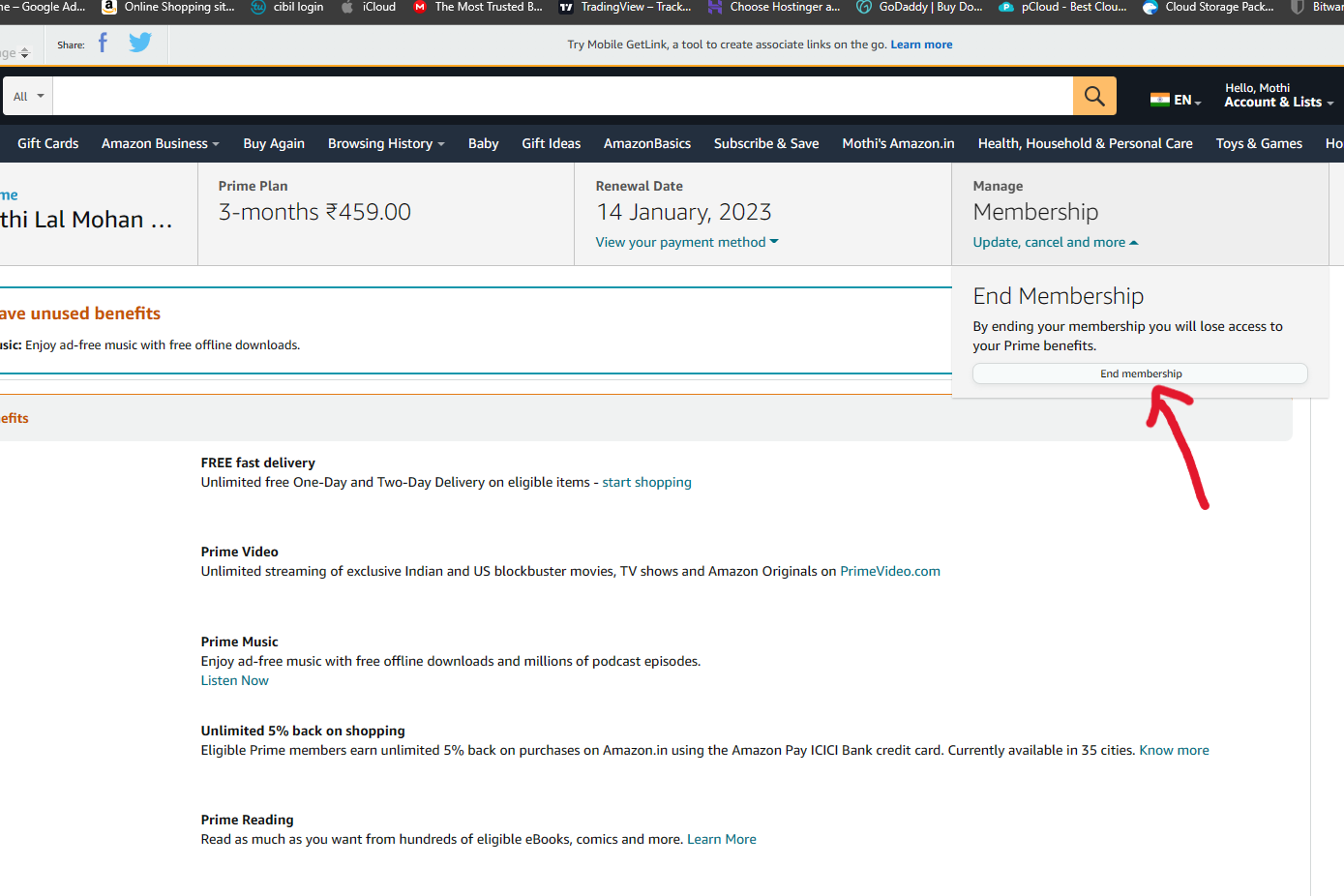Open the cibil login bookmark
1344x896 pixels.
(x=287, y=7)
